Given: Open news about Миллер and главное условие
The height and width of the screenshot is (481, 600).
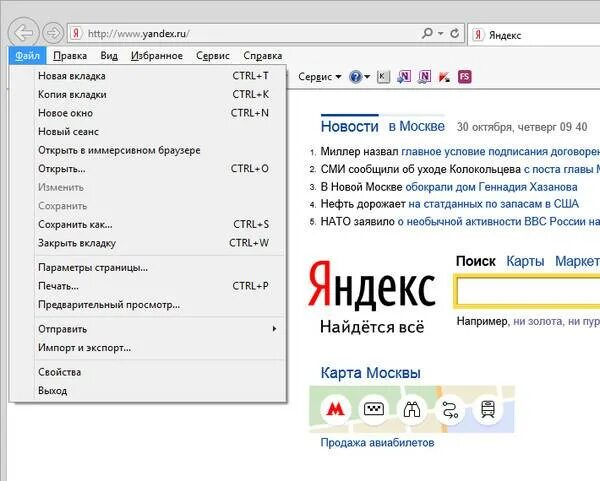Looking at the screenshot, I should (x=460, y=152).
